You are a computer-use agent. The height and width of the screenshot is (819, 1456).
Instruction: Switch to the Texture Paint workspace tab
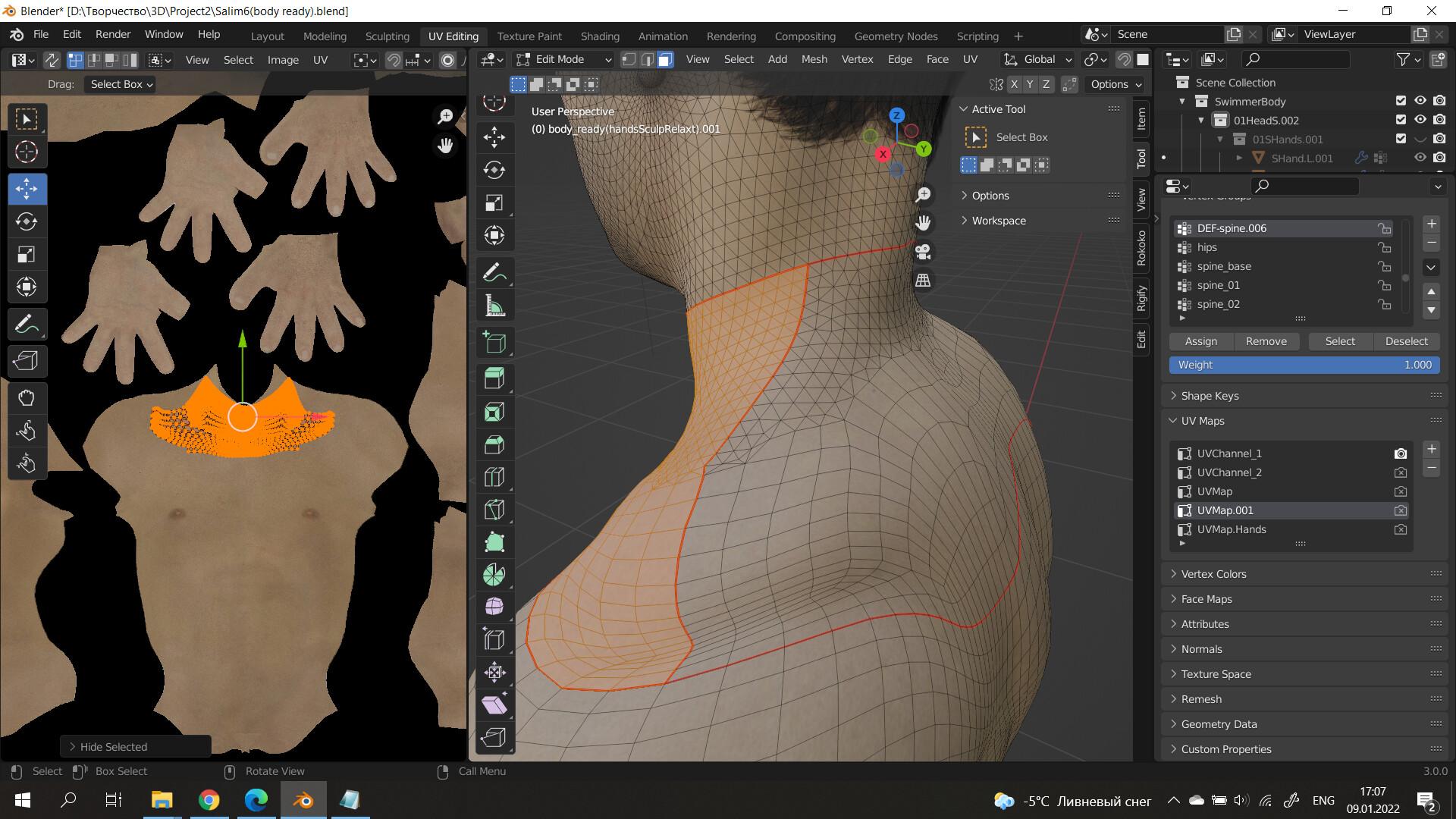pyautogui.click(x=529, y=36)
